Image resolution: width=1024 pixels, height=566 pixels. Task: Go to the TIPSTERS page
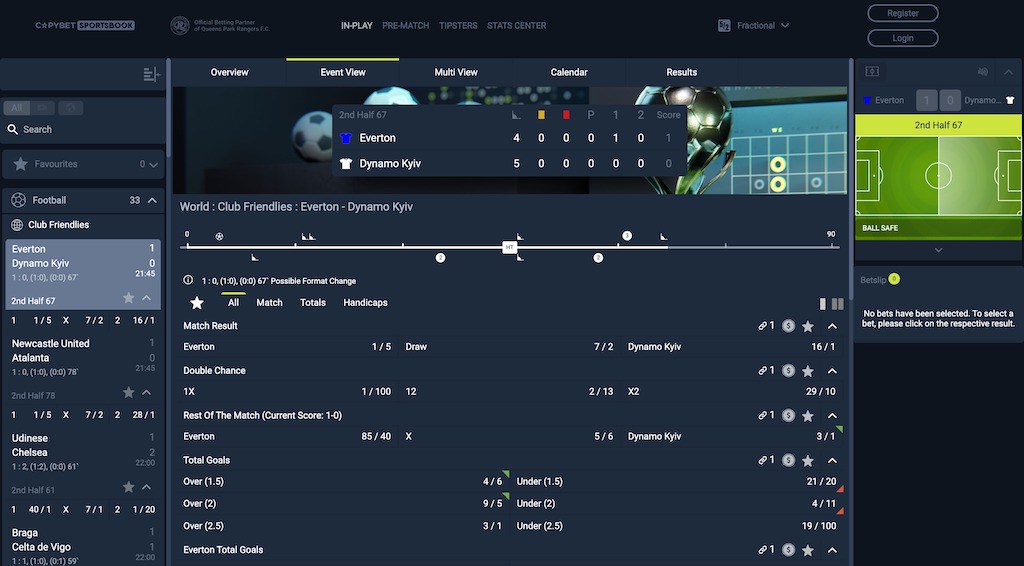click(x=458, y=25)
